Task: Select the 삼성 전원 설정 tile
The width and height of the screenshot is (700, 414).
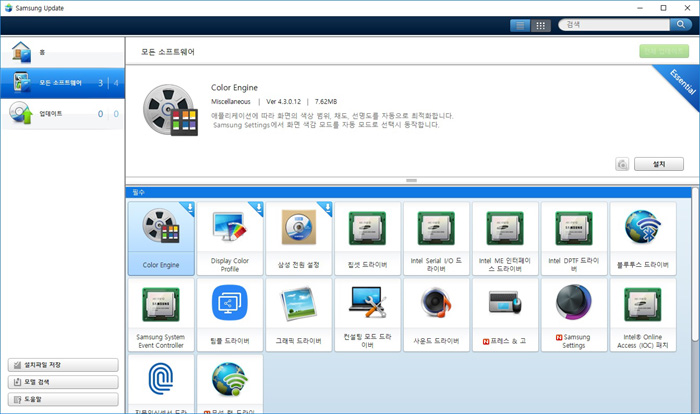Action: tap(299, 238)
